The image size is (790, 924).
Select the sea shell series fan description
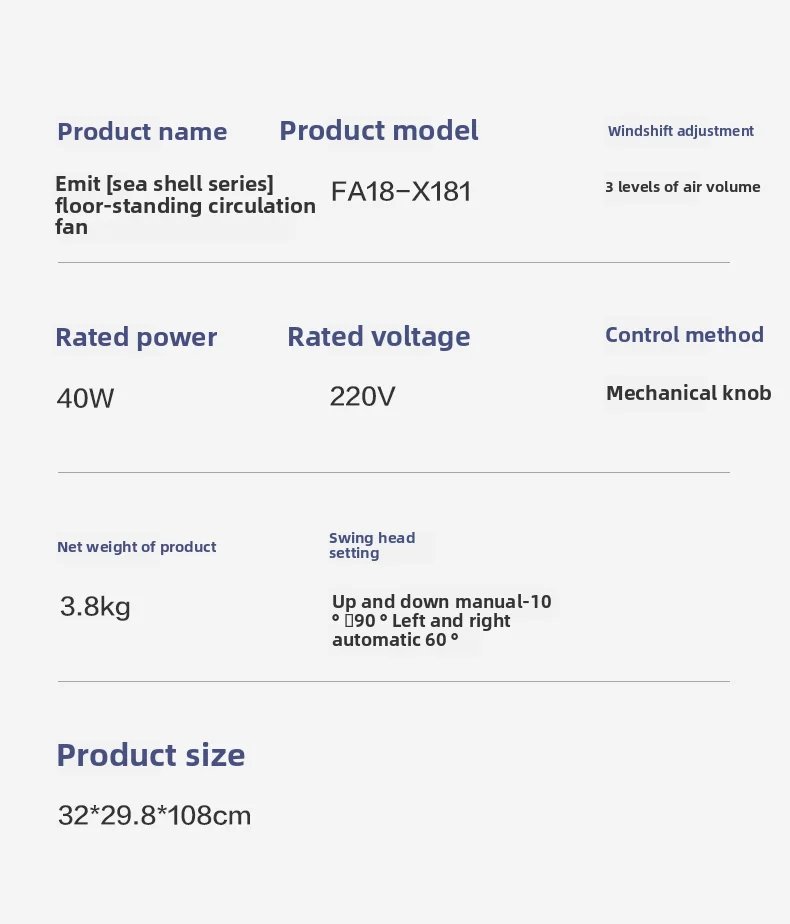185,205
